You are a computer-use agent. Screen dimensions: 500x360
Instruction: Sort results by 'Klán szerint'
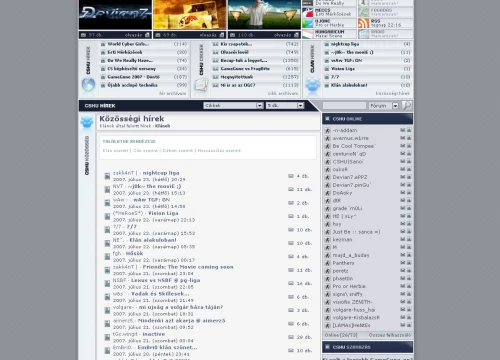point(115,151)
